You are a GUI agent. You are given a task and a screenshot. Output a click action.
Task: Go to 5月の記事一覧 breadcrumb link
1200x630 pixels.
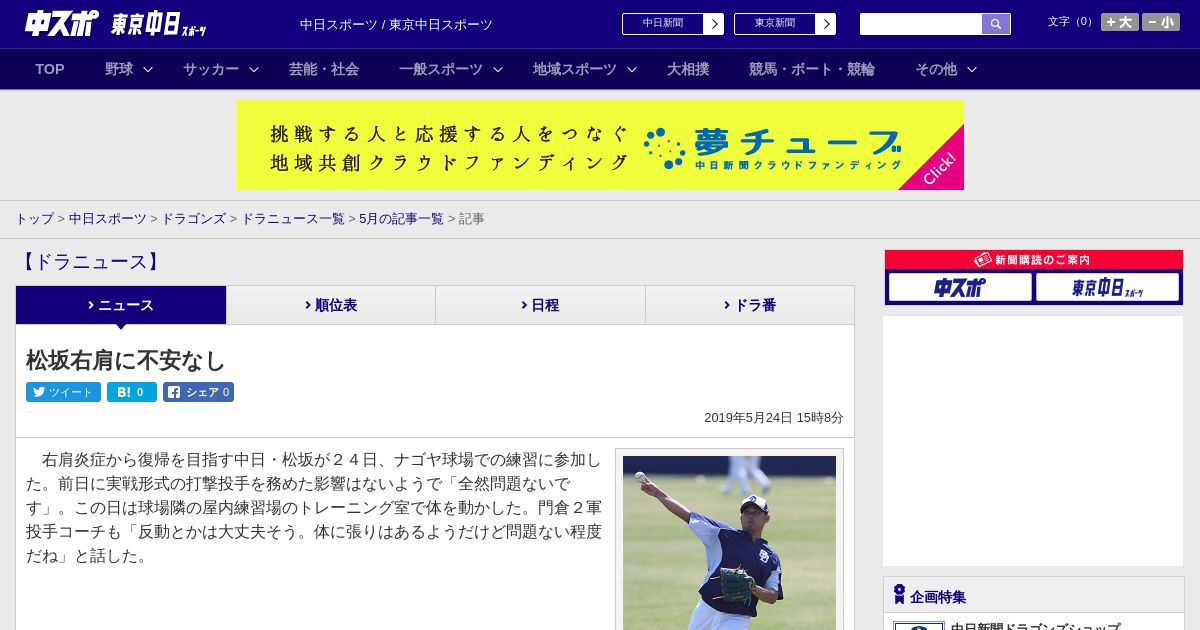401,218
